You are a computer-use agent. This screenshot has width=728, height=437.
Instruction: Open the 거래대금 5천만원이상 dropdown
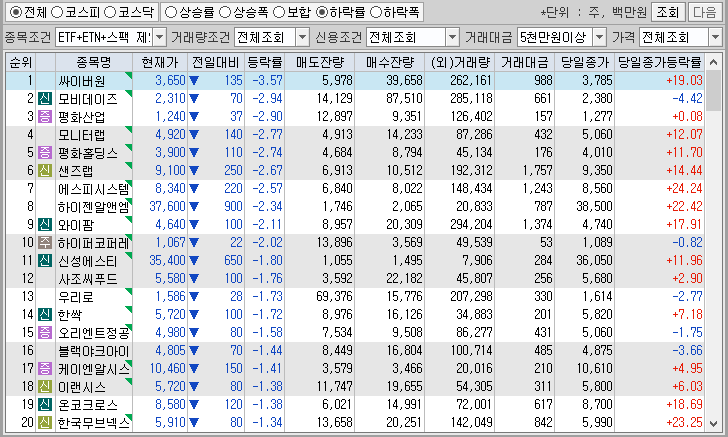(599, 37)
